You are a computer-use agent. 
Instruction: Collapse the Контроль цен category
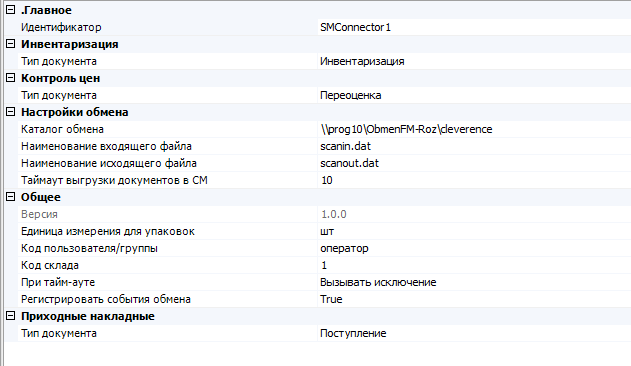10,78
